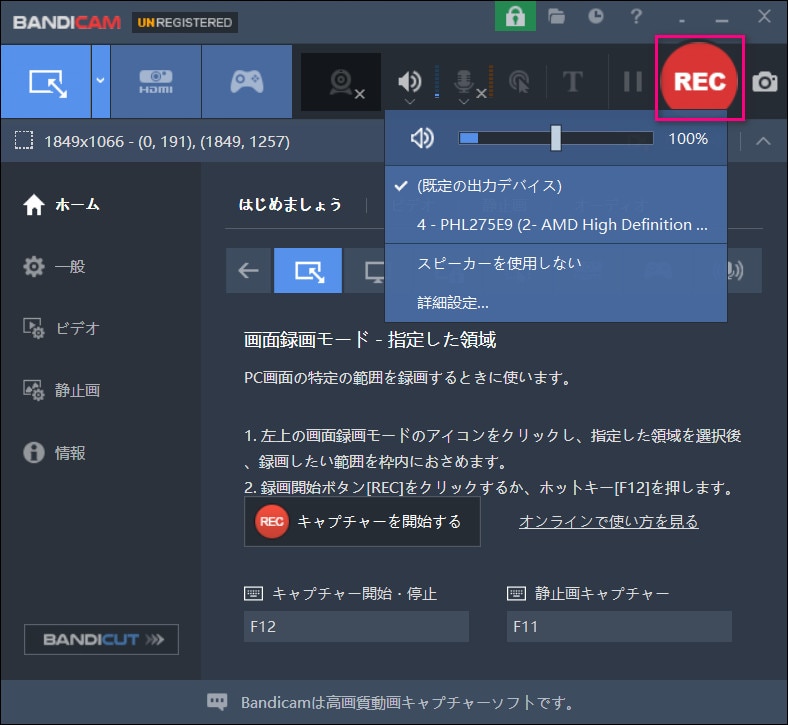Viewport: 788px width, 725px height.
Task: Switch to はじめましょう tab
Action: coord(290,204)
